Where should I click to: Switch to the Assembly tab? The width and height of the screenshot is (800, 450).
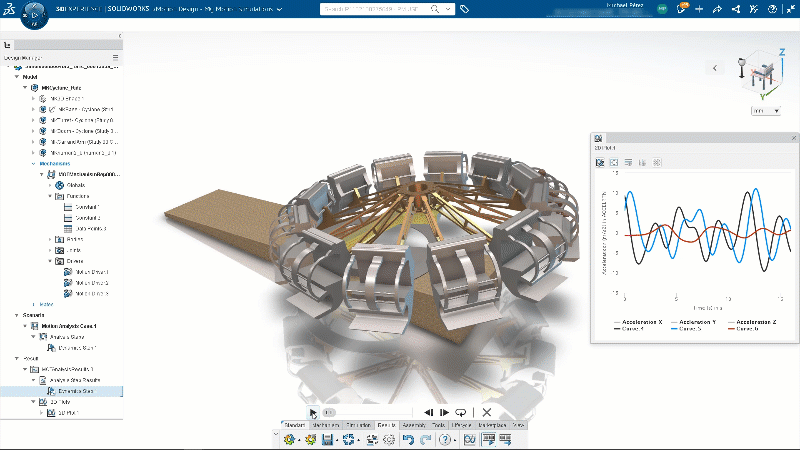tap(413, 425)
